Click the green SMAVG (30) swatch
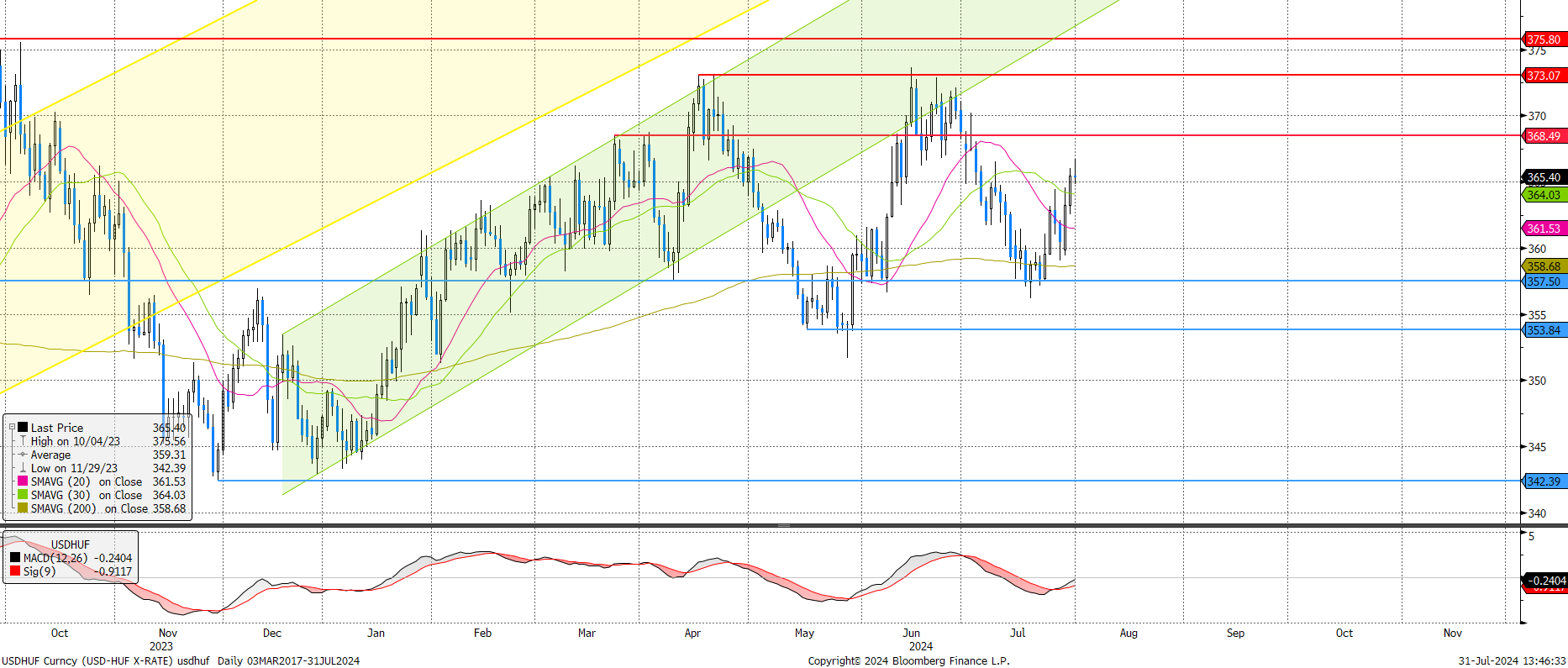Screen dimensions: 1568x668 (x=23, y=495)
